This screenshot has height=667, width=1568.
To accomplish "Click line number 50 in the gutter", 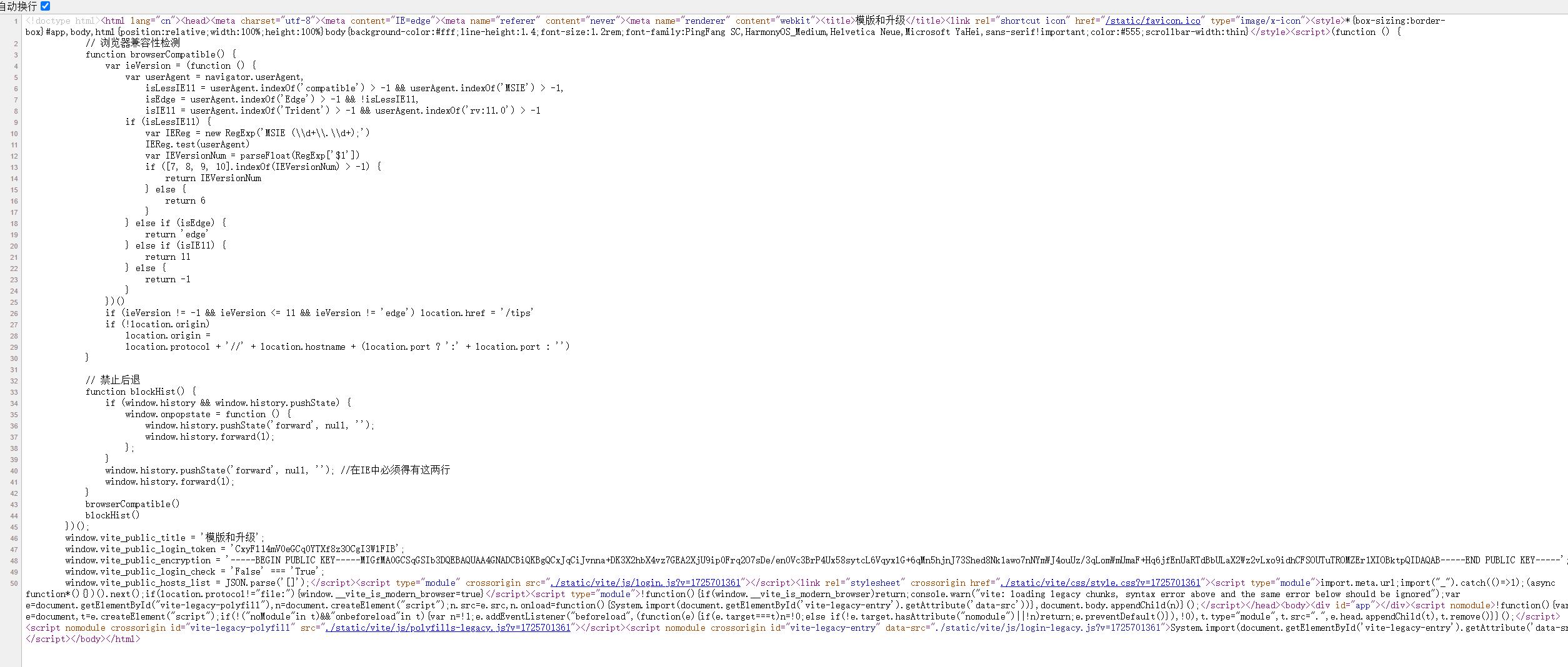I will click(14, 583).
